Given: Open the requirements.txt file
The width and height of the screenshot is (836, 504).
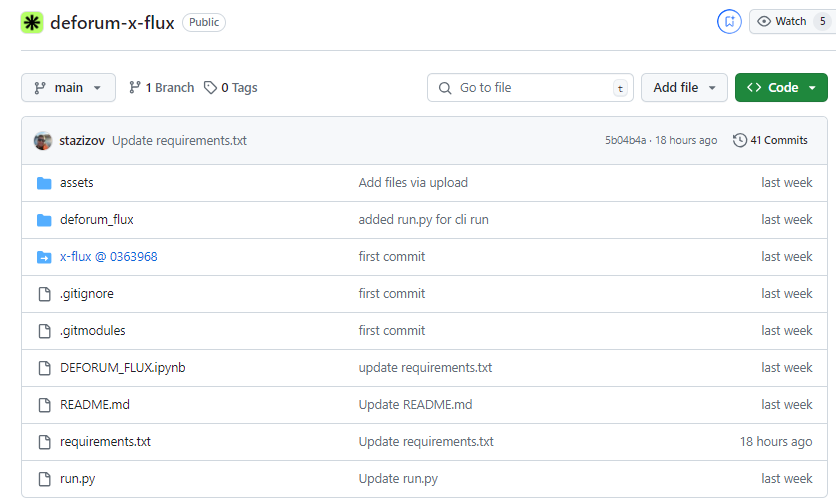Looking at the screenshot, I should pos(105,442).
